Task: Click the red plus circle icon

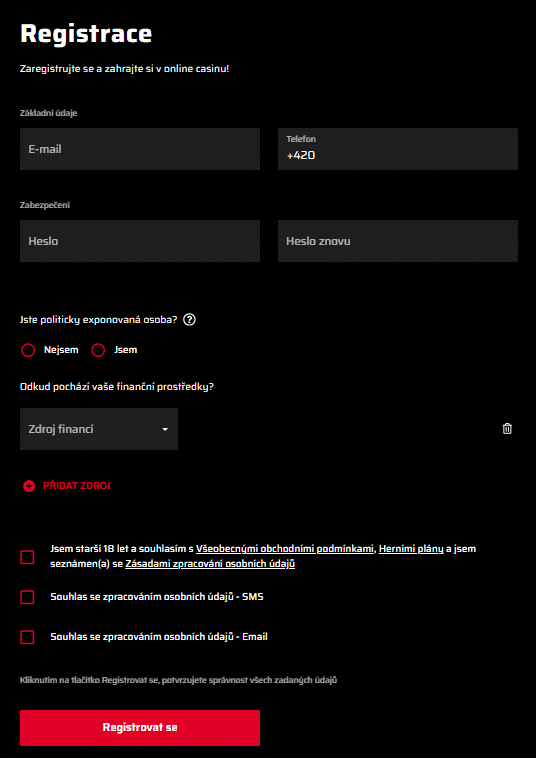Action: pyautogui.click(x=29, y=486)
